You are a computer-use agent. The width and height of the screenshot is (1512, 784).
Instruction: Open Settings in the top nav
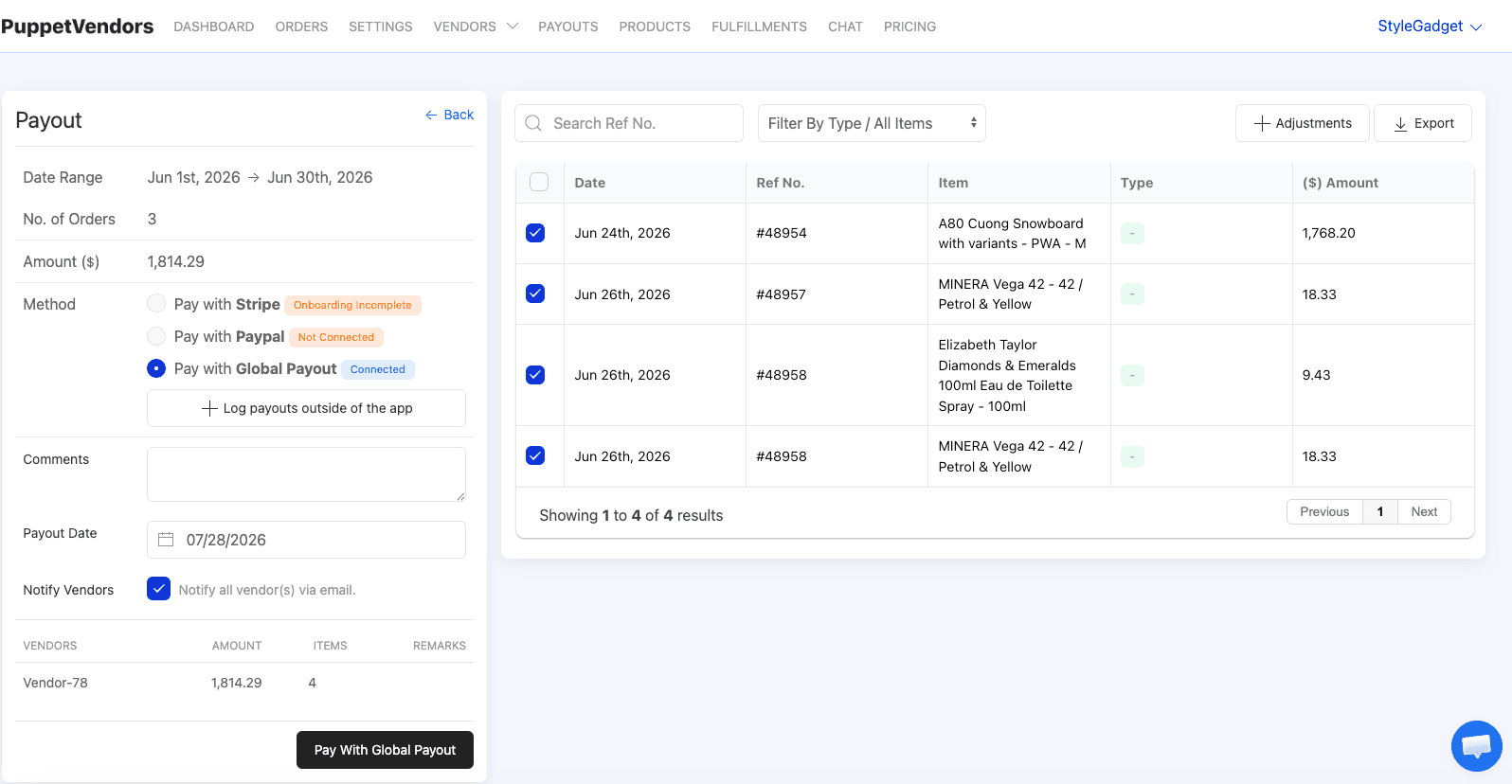381,27
